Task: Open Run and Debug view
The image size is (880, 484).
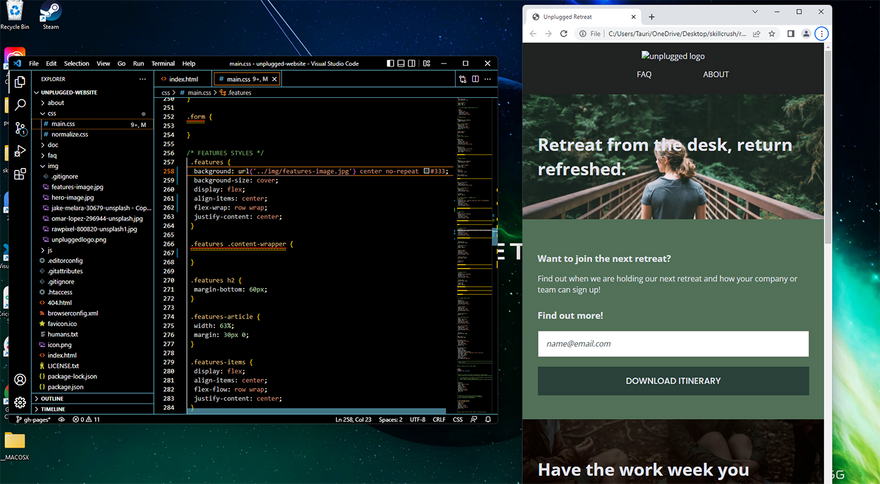Action: 20,151
